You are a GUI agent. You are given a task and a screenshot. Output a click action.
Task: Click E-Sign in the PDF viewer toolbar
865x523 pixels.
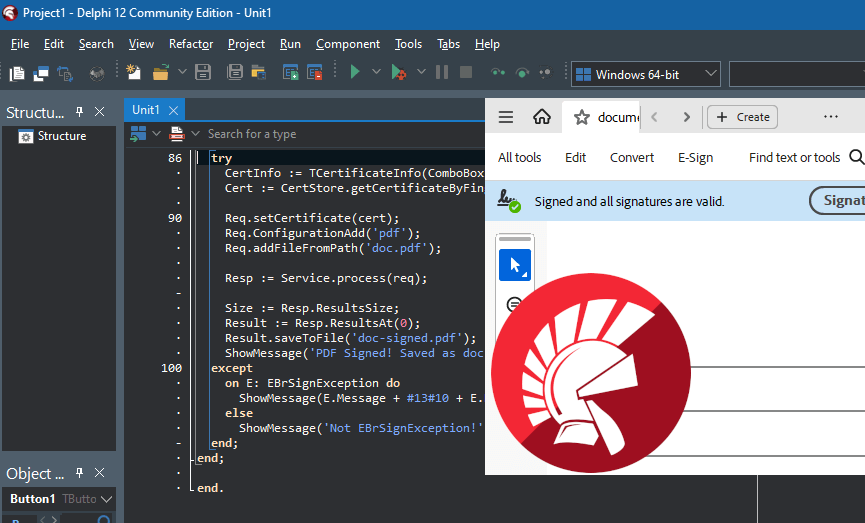696,158
